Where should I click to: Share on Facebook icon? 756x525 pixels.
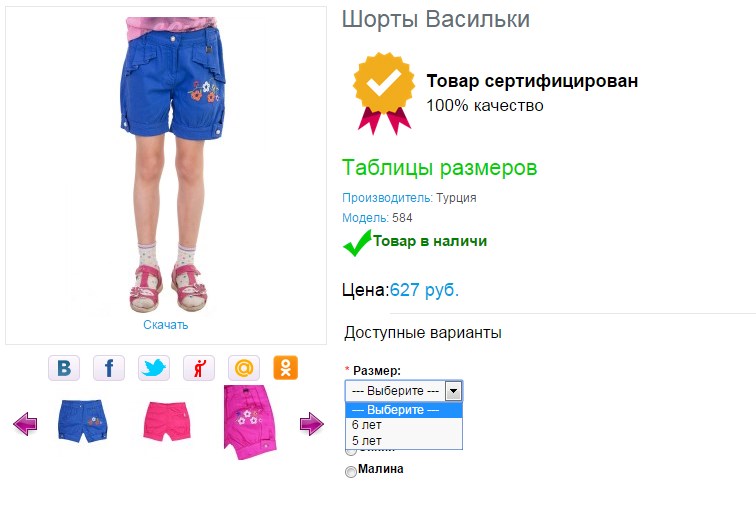coord(109,368)
